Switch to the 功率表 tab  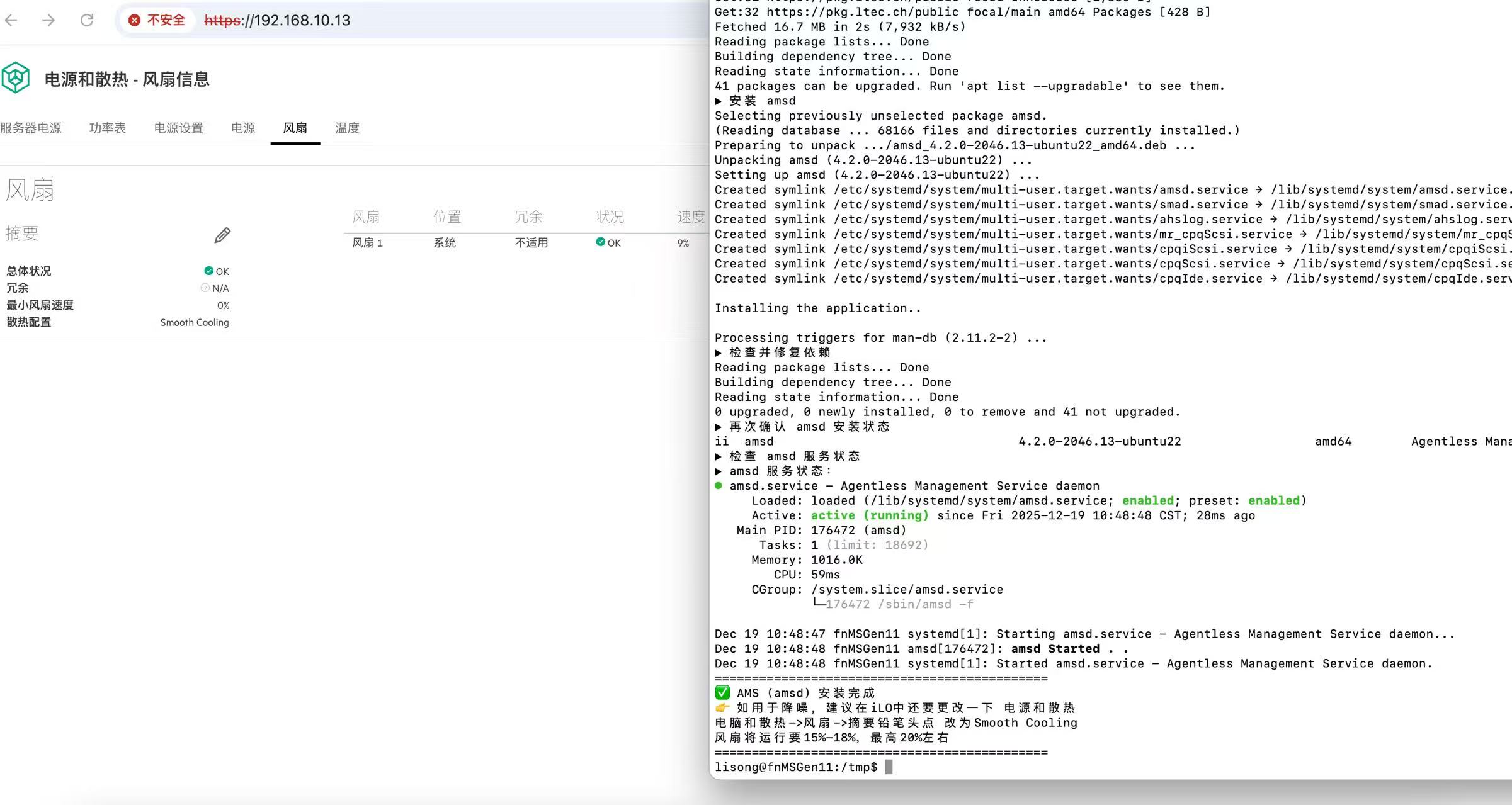coord(108,128)
